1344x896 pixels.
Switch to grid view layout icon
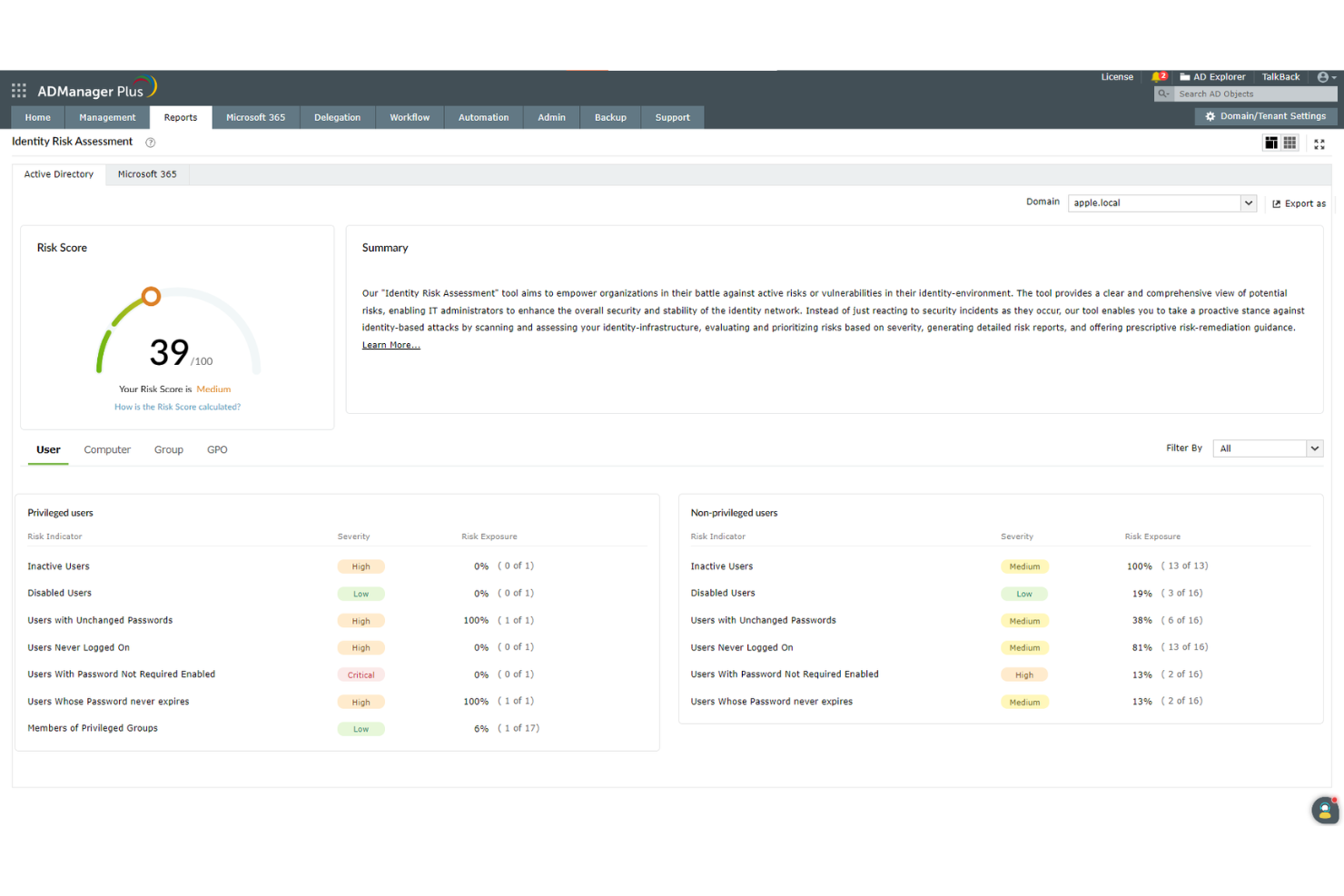click(1290, 143)
